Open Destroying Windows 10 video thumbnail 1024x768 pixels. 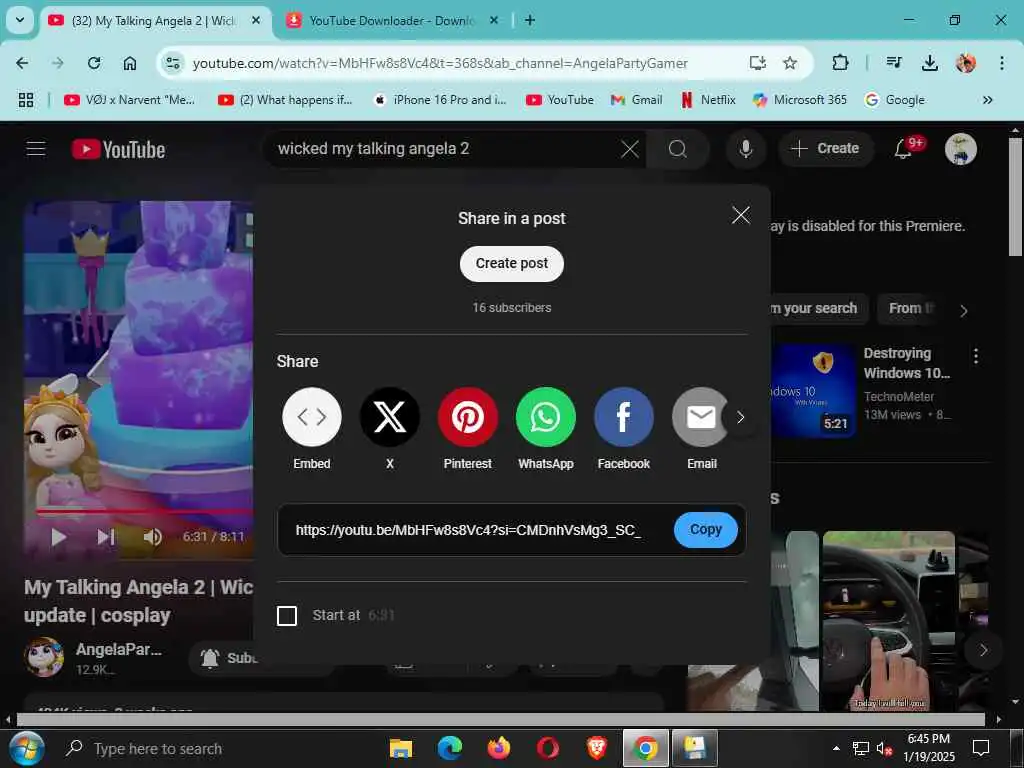pyautogui.click(x=814, y=391)
